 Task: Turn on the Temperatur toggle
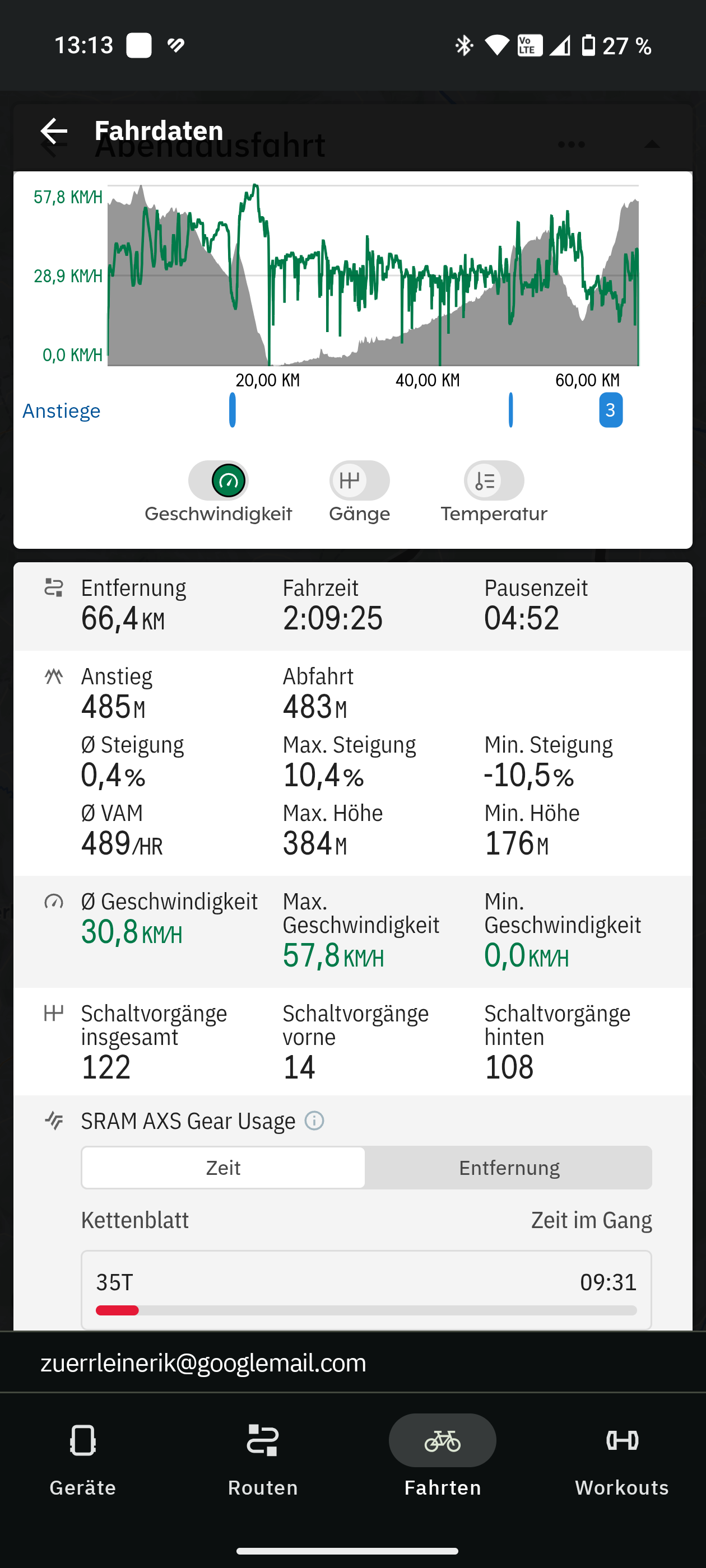pyautogui.click(x=494, y=481)
